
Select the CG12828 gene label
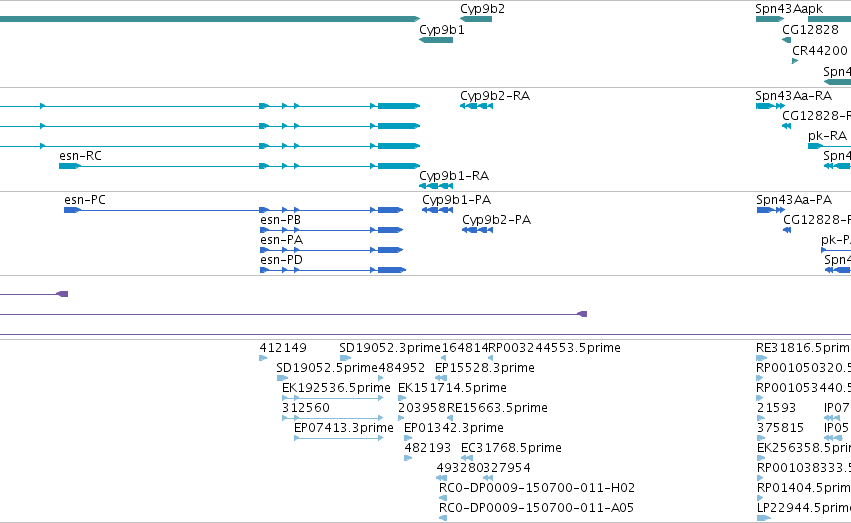coord(810,30)
